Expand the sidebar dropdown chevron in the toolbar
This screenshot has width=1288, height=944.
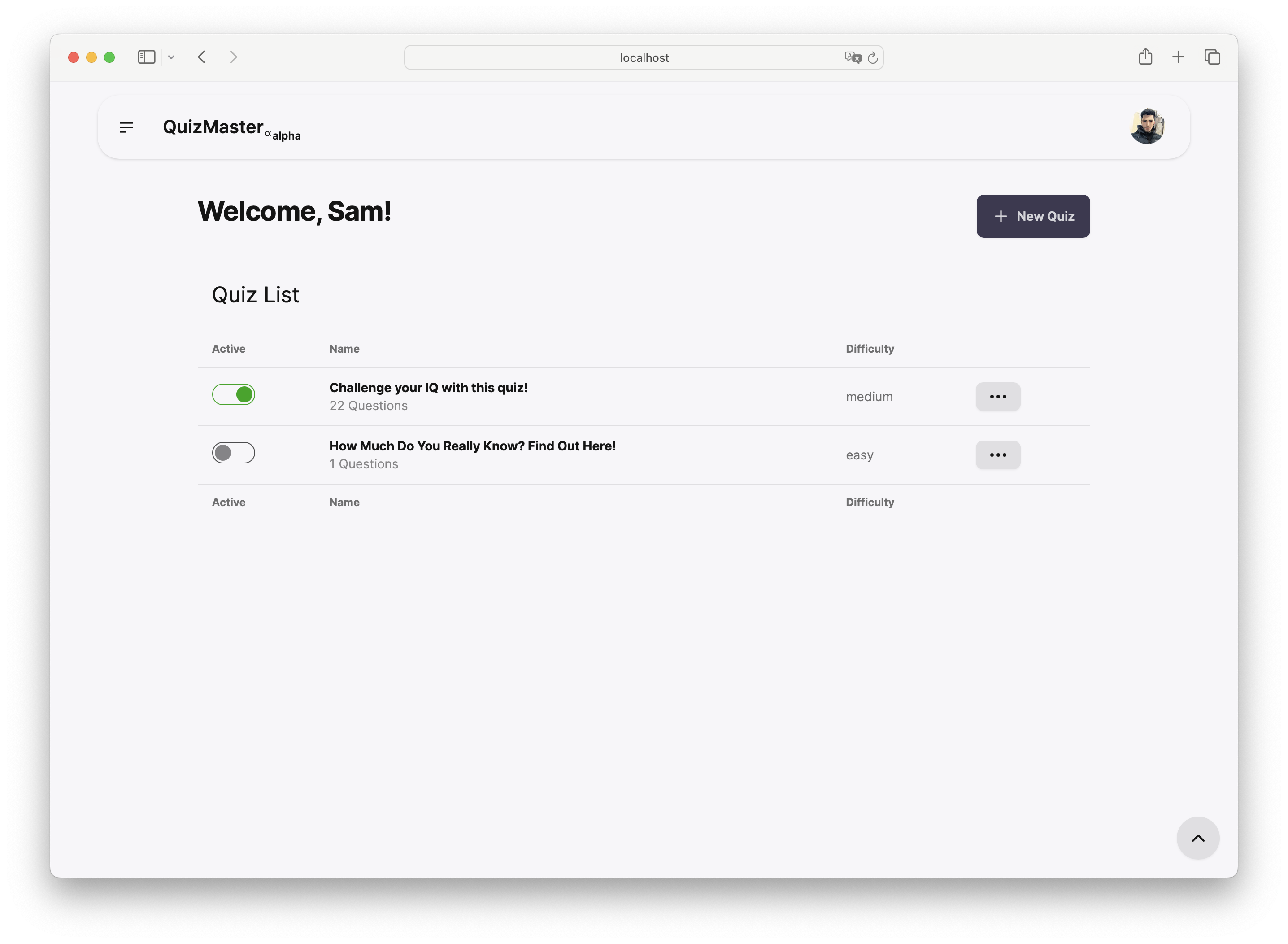pyautogui.click(x=171, y=57)
